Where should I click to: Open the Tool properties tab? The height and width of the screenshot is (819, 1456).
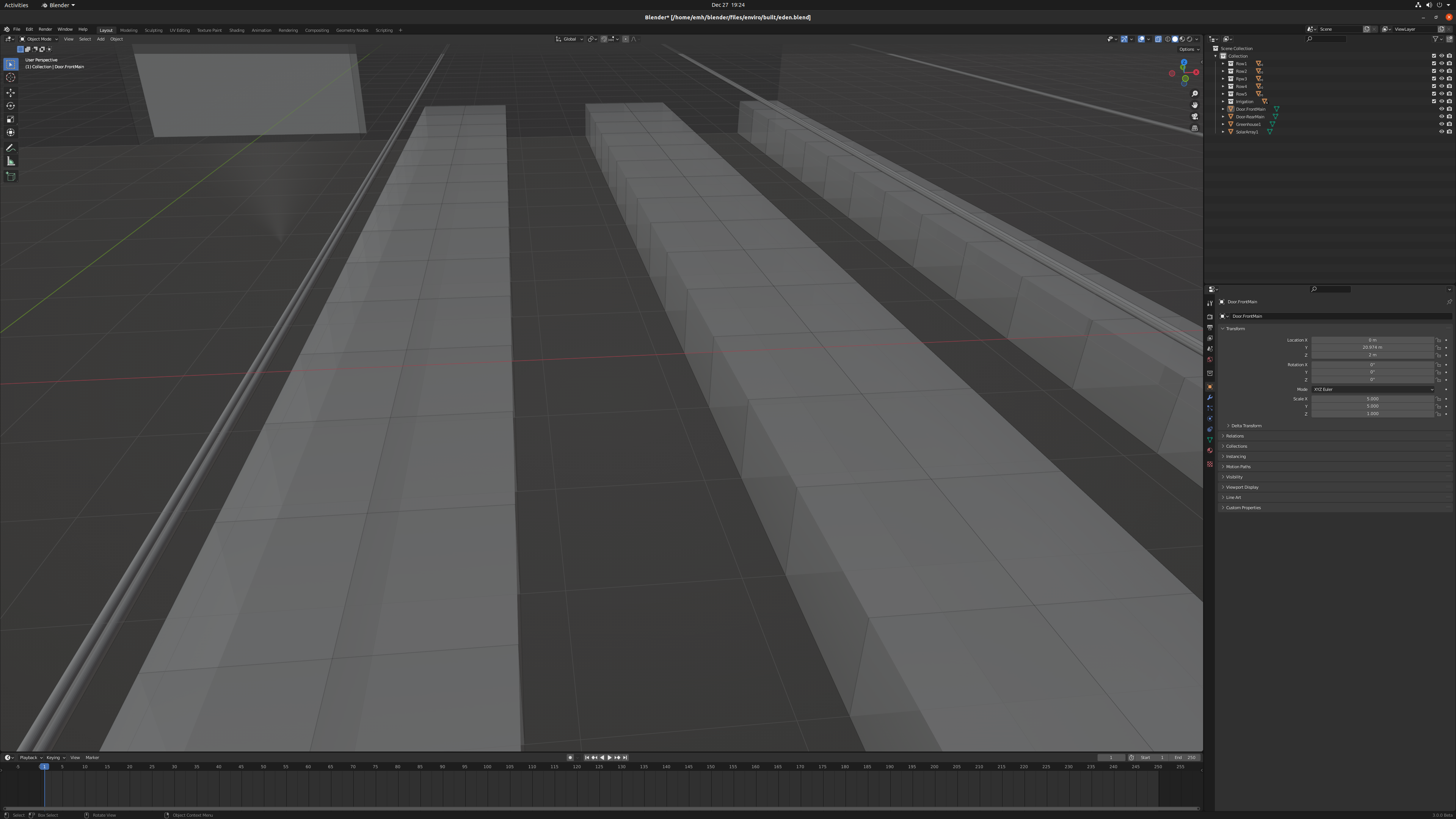point(1210,303)
